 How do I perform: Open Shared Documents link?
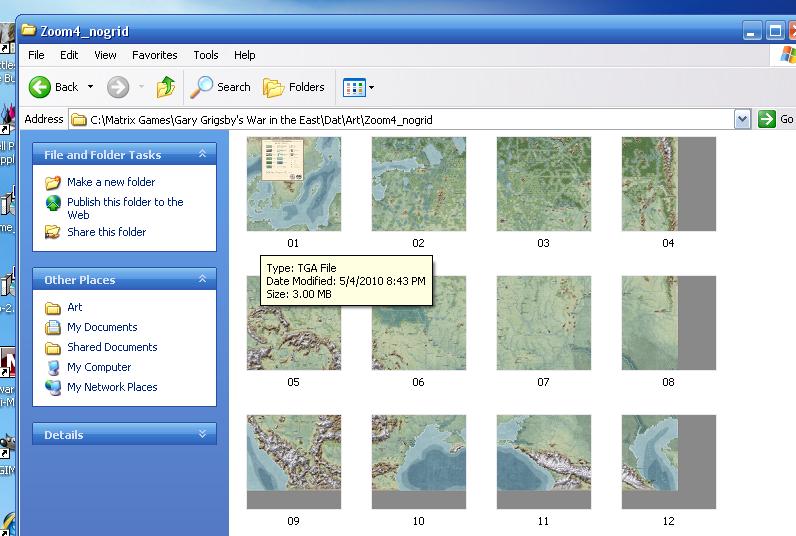click(x=112, y=347)
